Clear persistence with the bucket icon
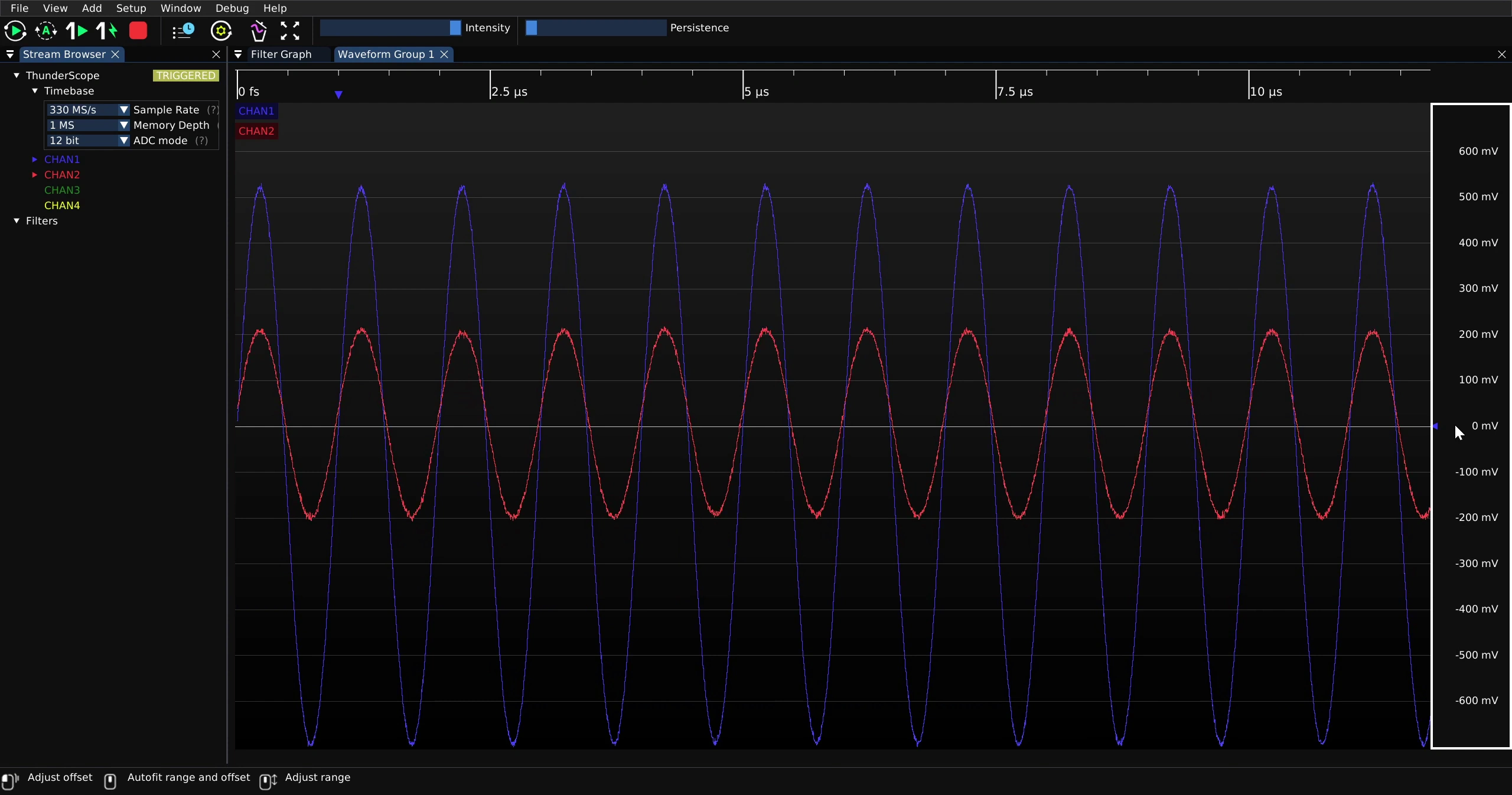The image size is (1512, 795). (258, 31)
